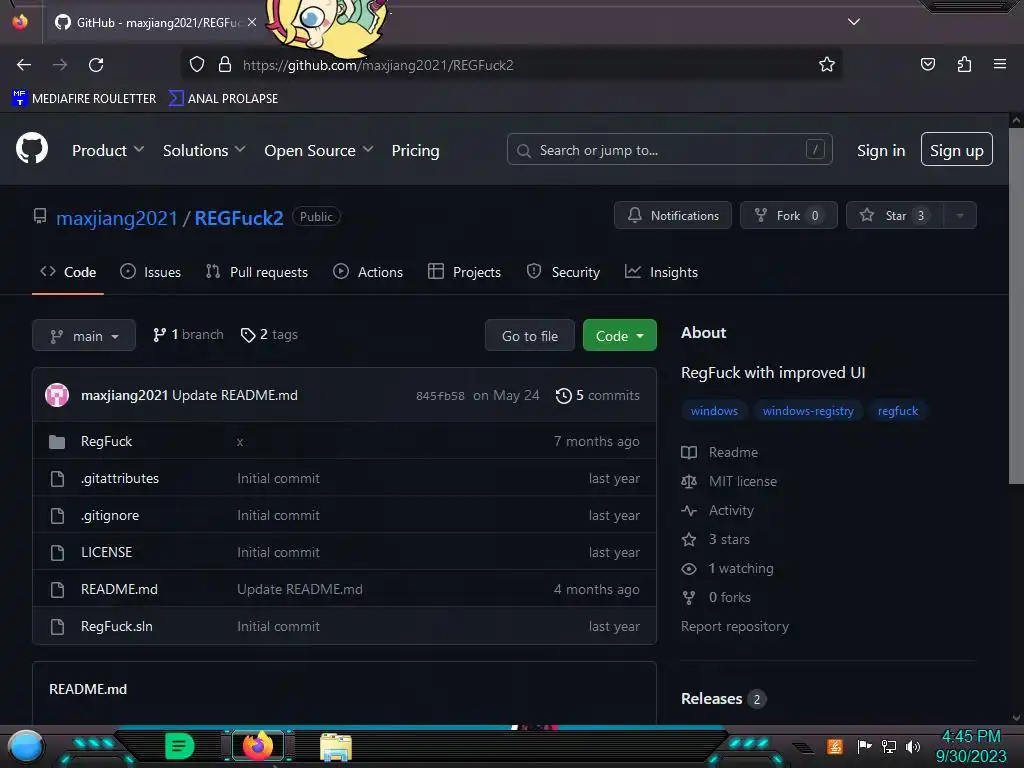Switch to the Projects tab

(x=464, y=272)
